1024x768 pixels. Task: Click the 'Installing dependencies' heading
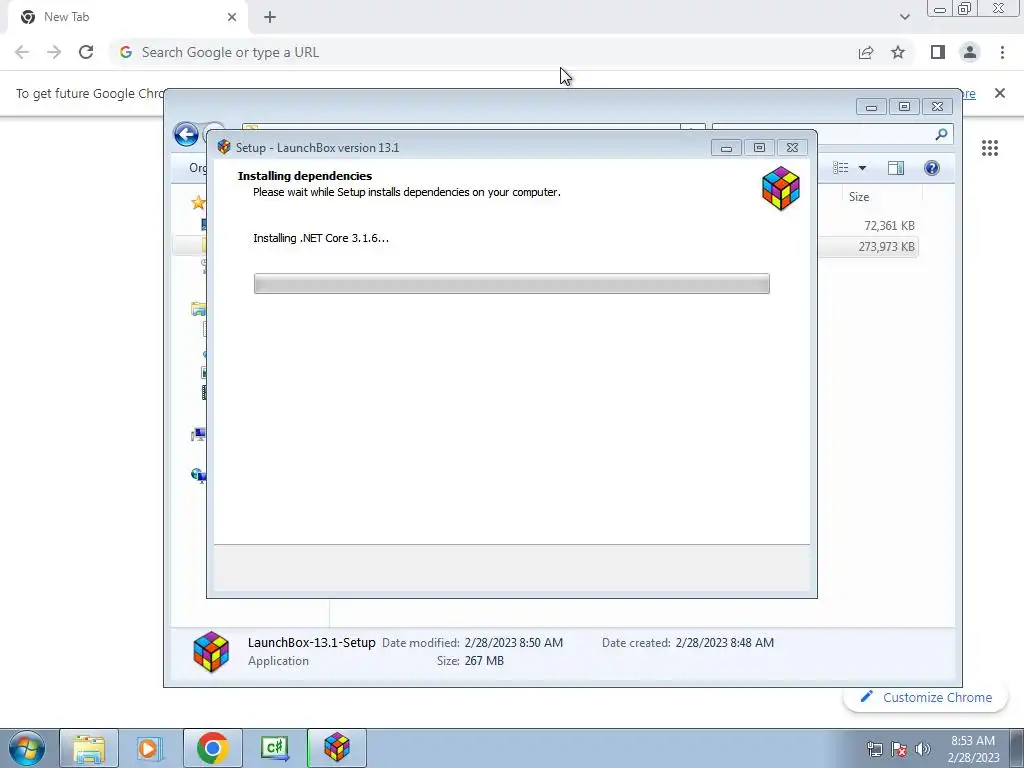coord(305,176)
